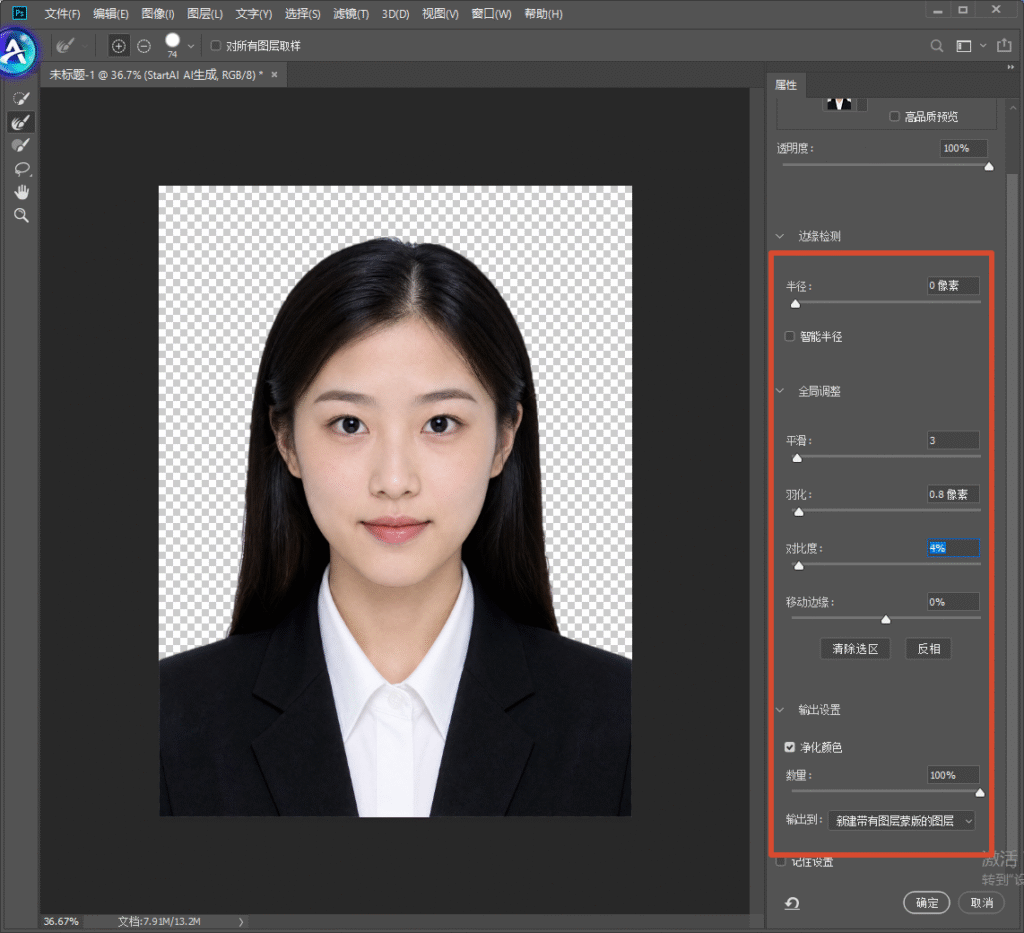This screenshot has width=1024, height=933.
Task: Click the status bar arrow next to 文档 size
Action: pyautogui.click(x=241, y=922)
